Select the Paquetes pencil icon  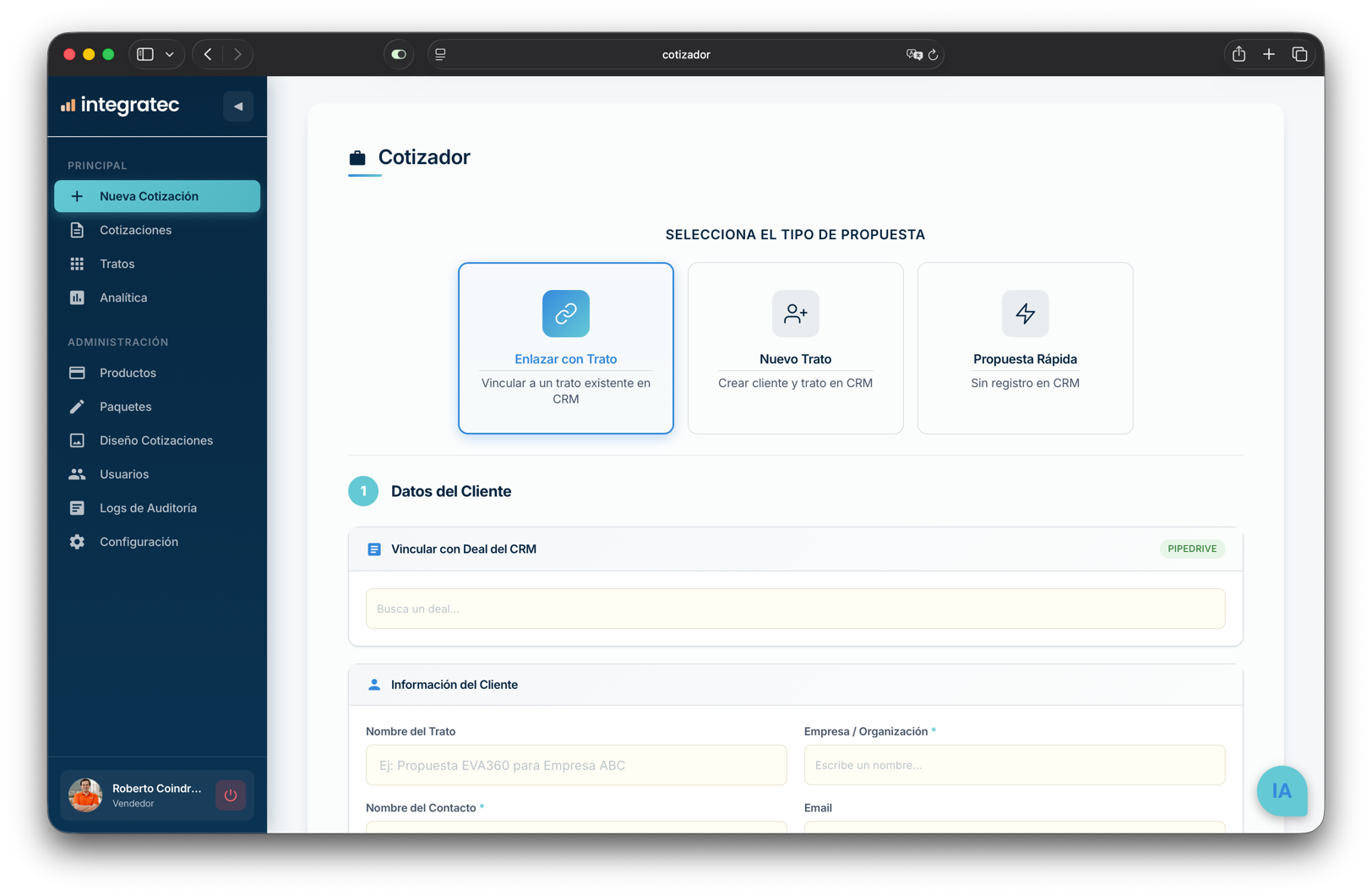coord(78,407)
